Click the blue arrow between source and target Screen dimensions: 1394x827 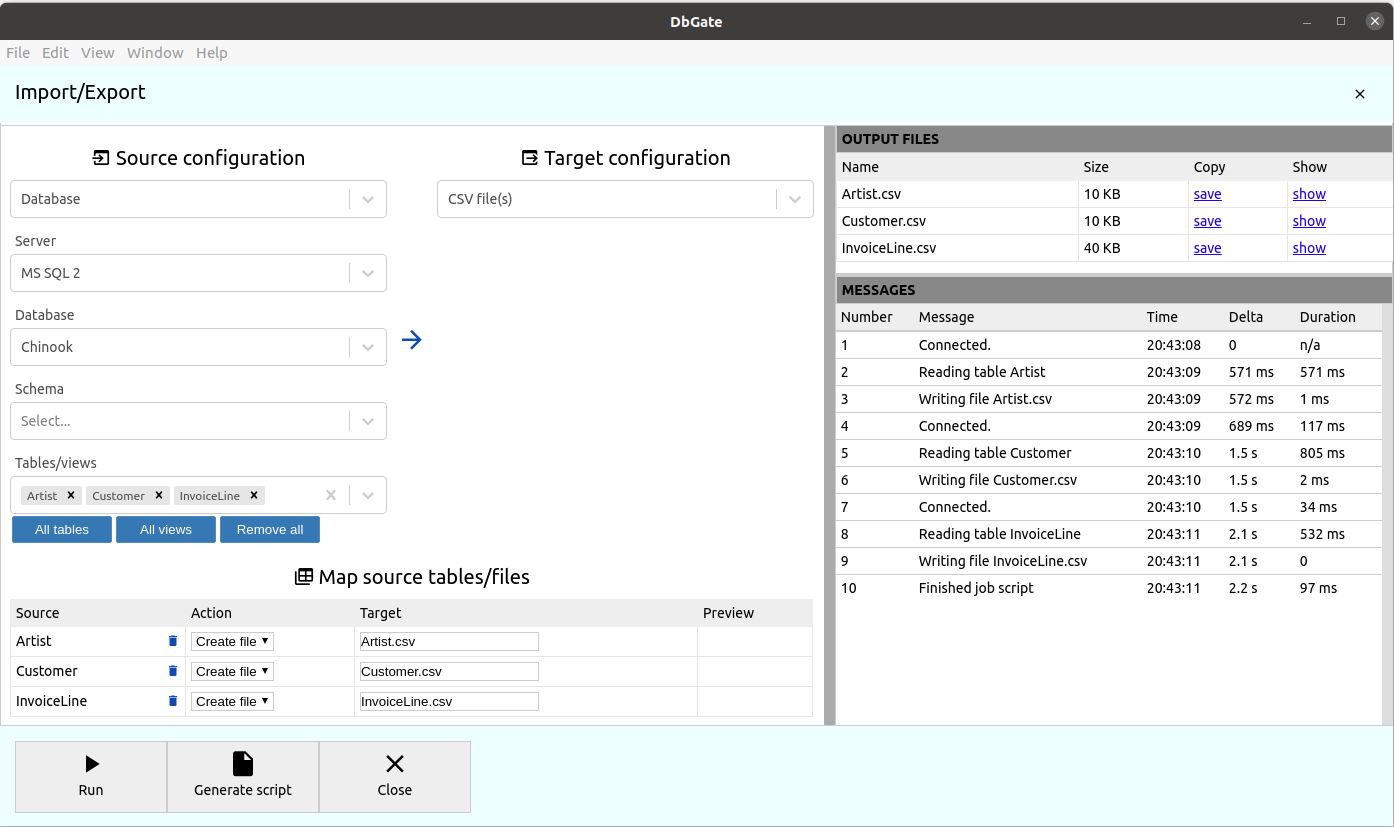(x=411, y=340)
